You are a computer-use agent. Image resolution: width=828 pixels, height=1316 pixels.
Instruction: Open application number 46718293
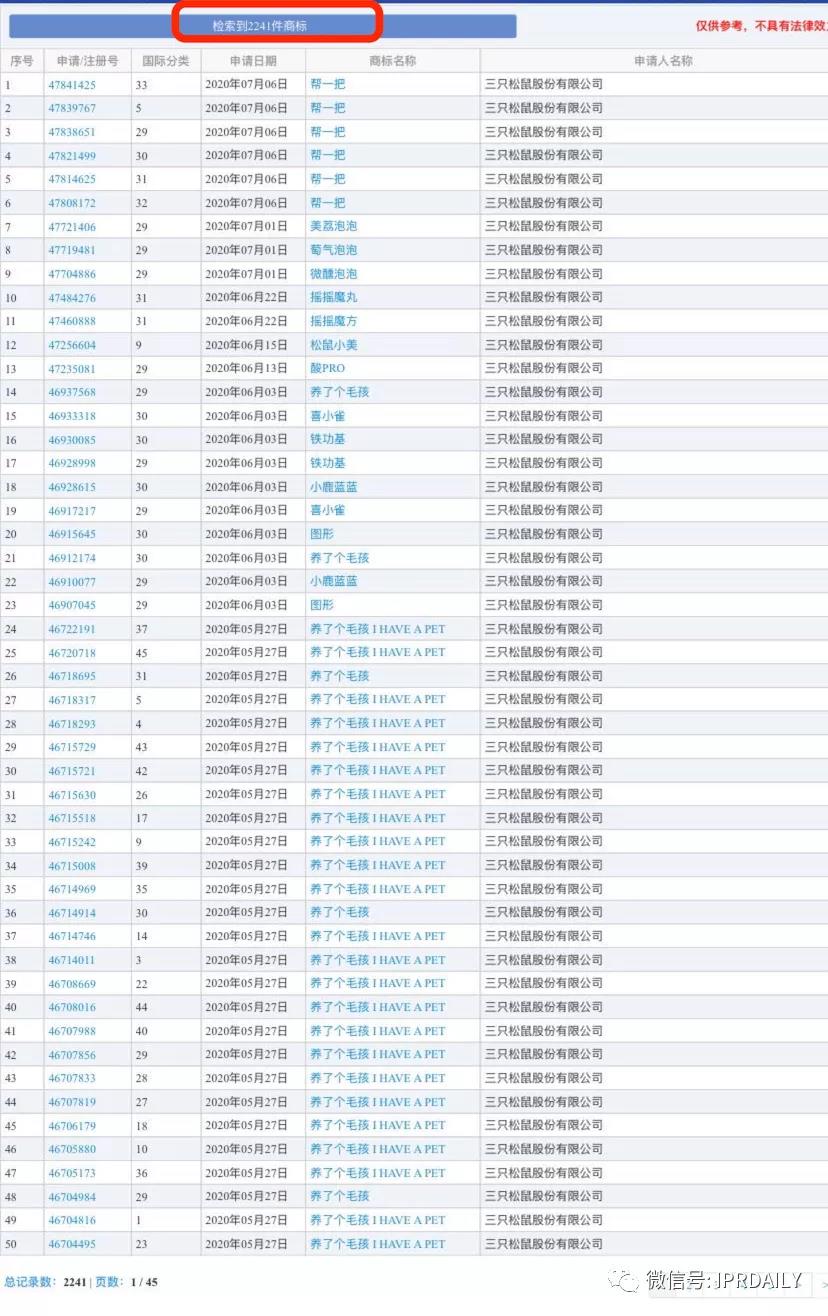[72, 724]
